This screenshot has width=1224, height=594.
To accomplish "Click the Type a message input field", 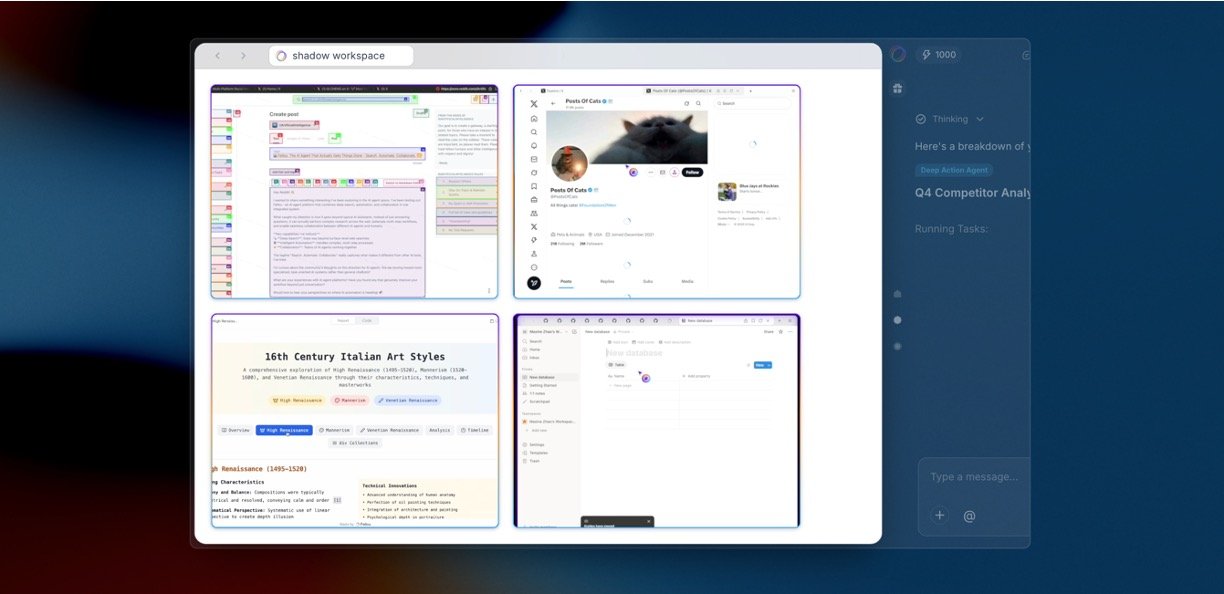I will 975,477.
